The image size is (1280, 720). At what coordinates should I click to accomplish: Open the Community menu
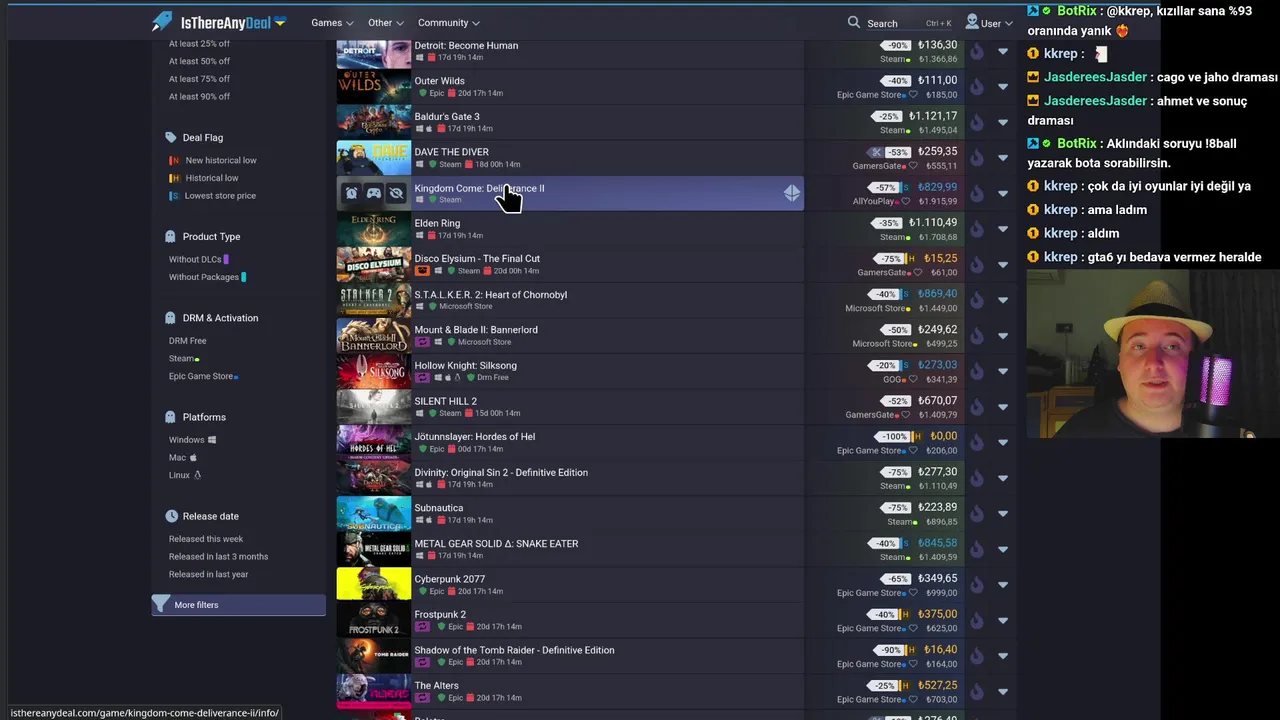tap(449, 23)
